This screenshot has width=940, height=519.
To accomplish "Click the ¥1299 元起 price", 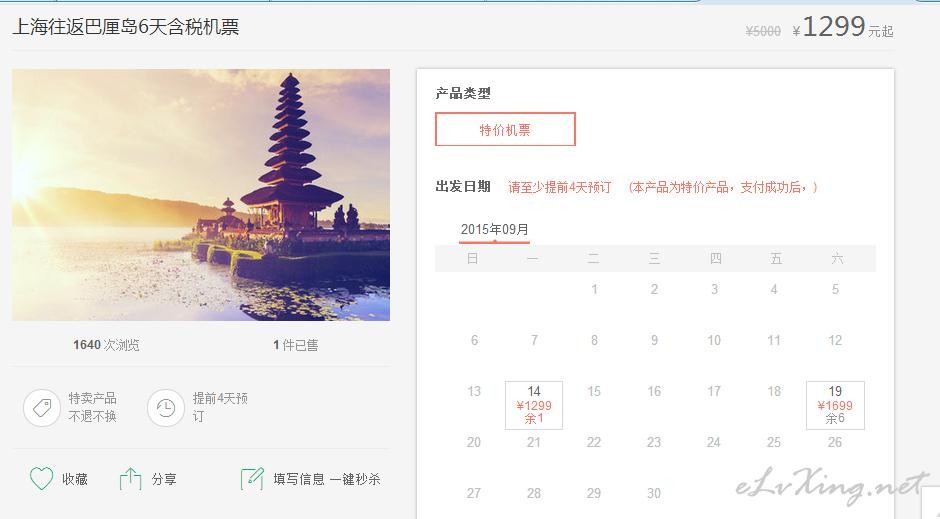I will click(x=842, y=27).
